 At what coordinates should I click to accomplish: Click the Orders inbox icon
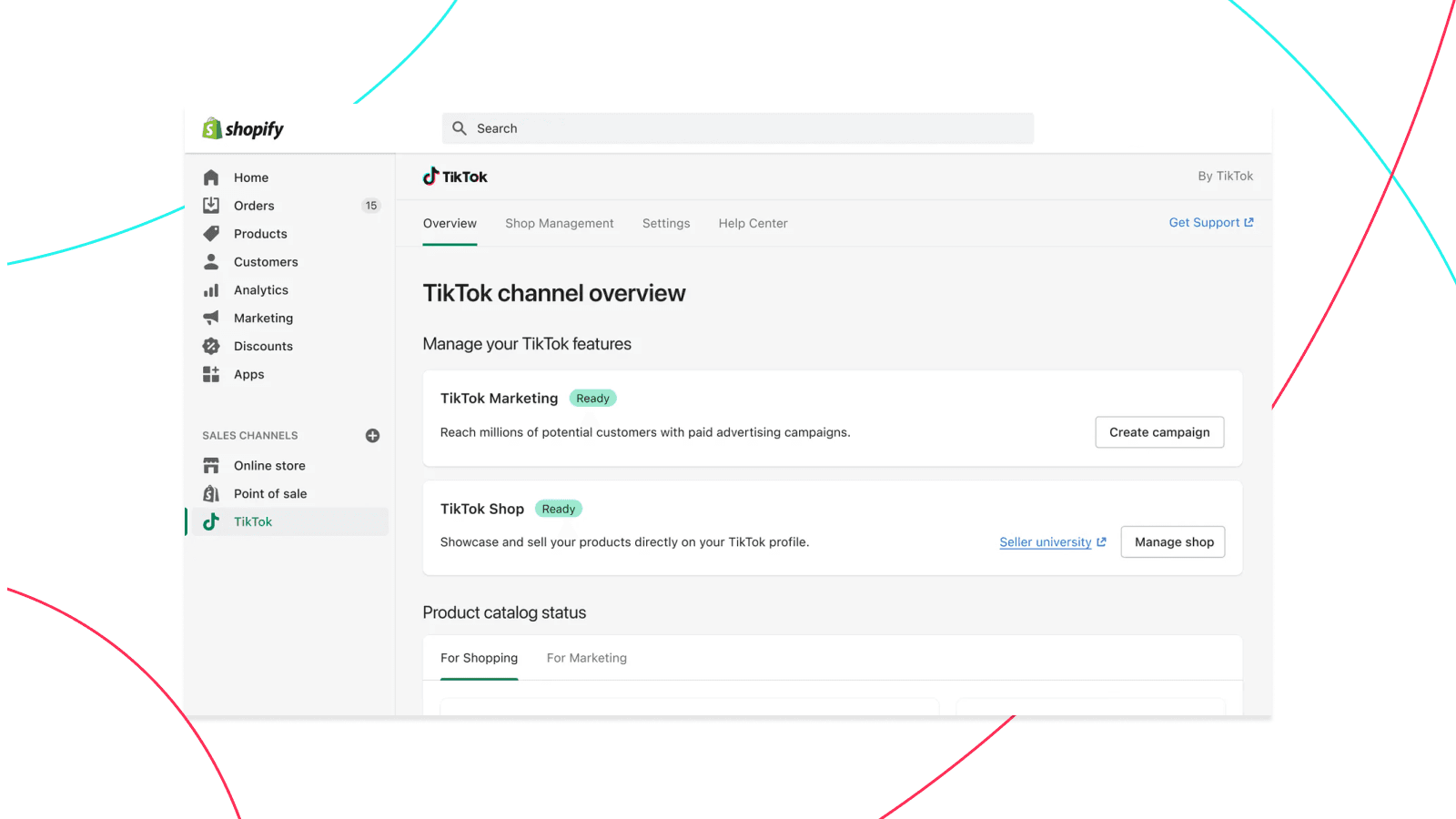211,206
